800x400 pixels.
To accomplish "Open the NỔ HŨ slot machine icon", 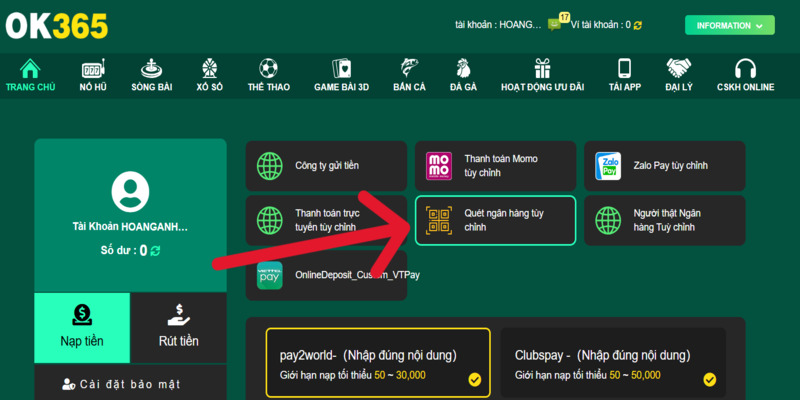I will [x=93, y=69].
